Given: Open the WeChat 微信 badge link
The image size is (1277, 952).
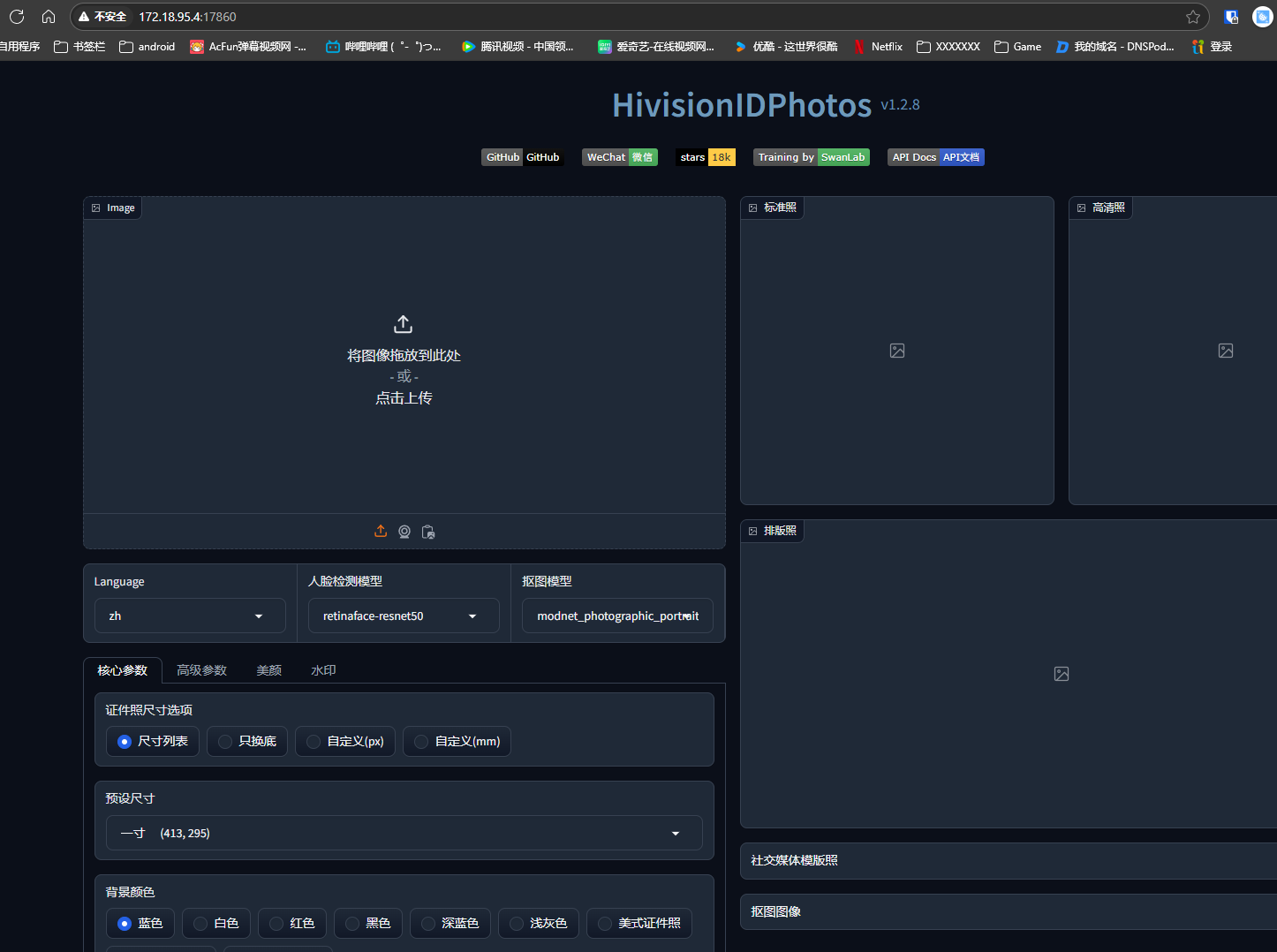Looking at the screenshot, I should coord(620,157).
